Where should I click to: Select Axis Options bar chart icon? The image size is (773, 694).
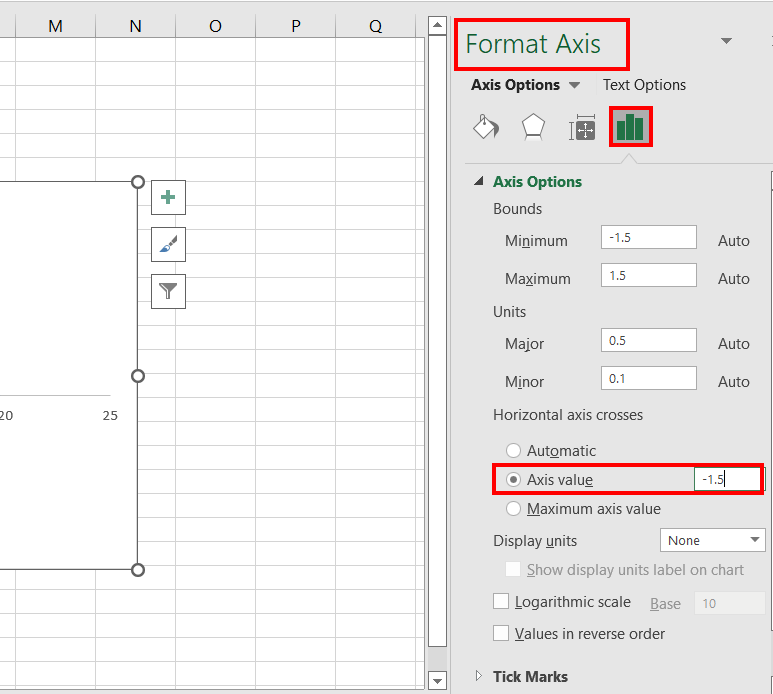coord(630,127)
